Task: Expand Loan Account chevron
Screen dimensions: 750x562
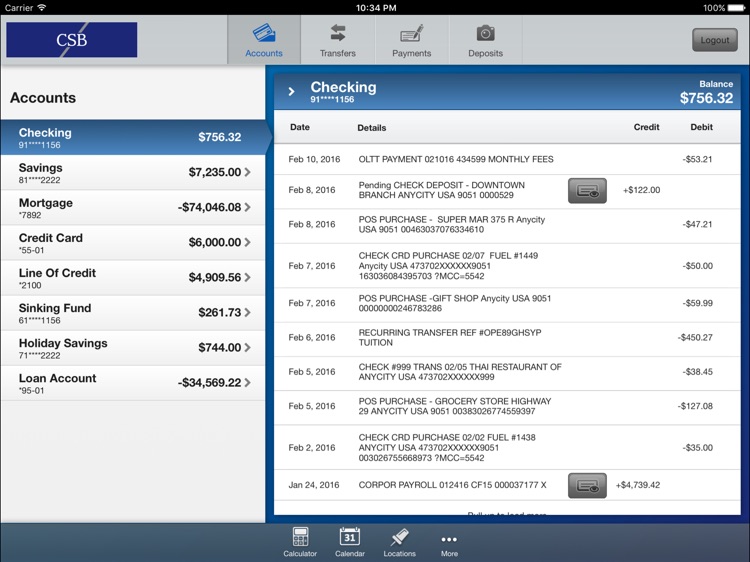Action: [x=247, y=383]
